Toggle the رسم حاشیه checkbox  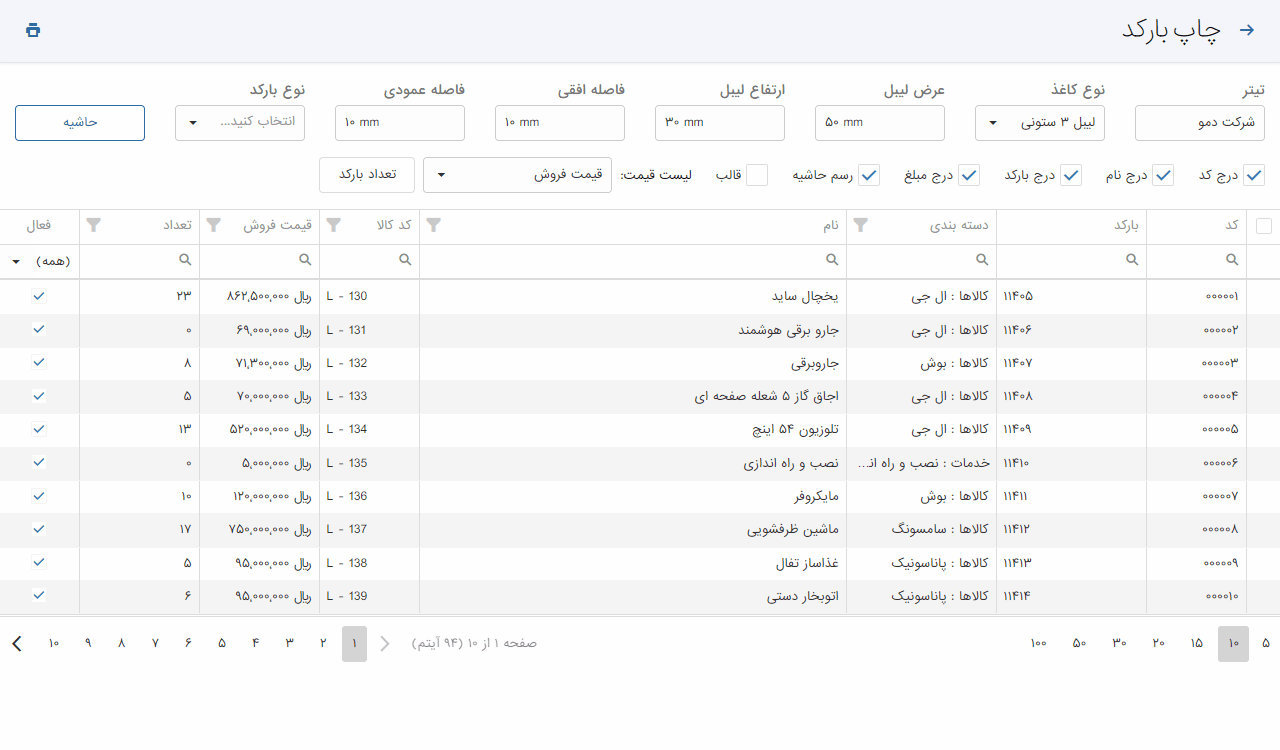[x=869, y=175]
